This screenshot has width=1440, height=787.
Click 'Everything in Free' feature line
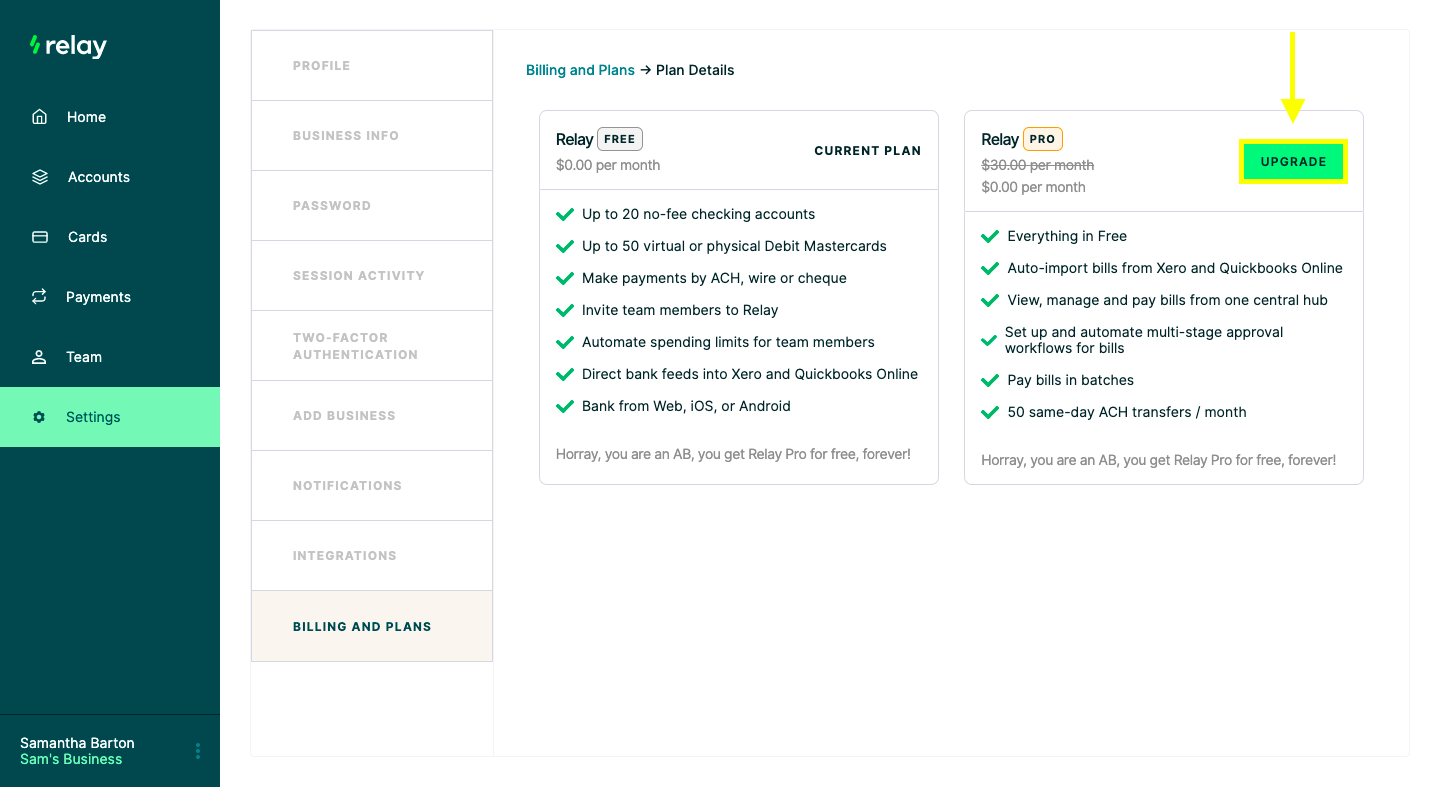click(1067, 236)
